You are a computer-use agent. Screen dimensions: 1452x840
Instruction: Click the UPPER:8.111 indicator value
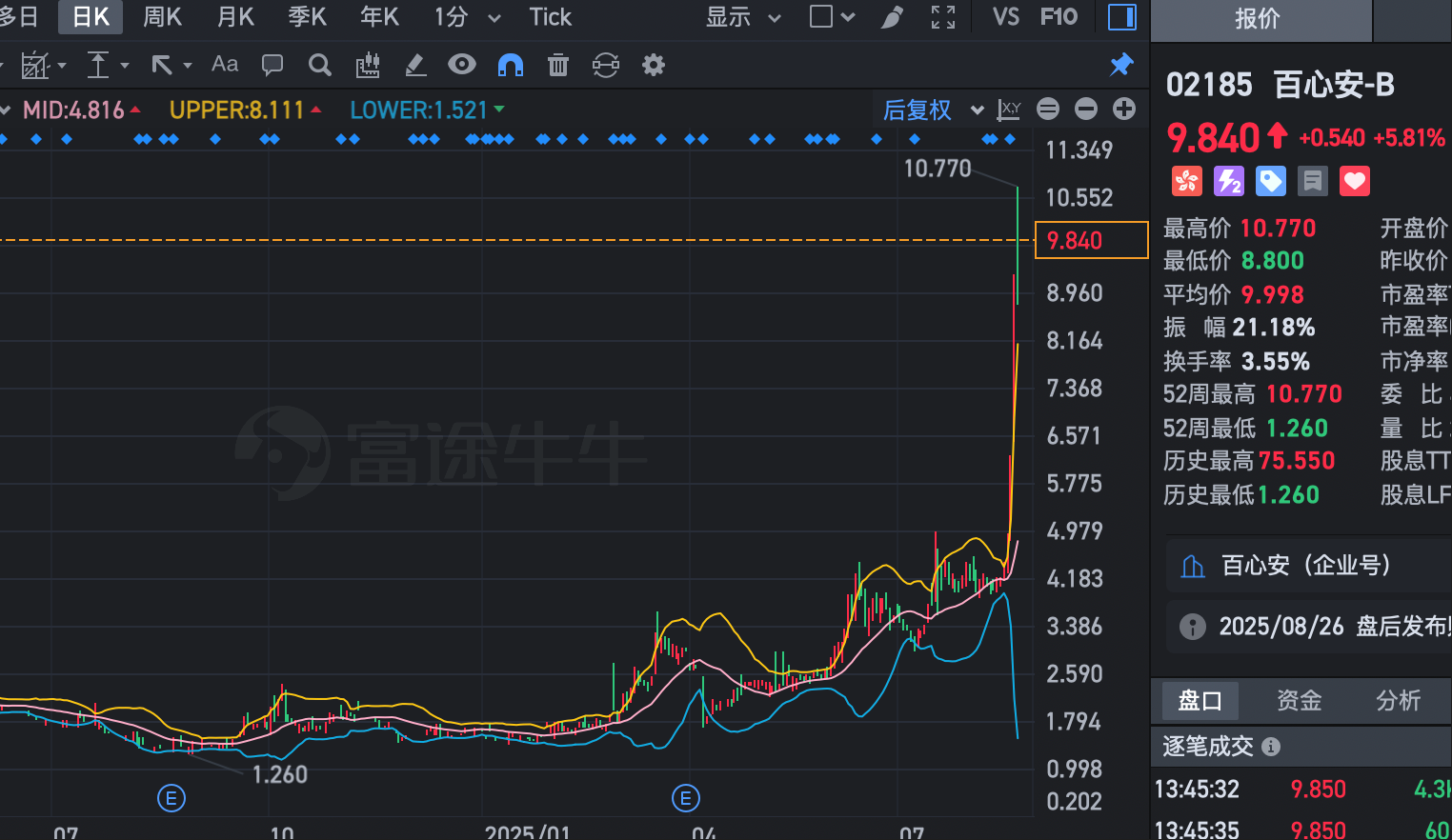point(236,110)
